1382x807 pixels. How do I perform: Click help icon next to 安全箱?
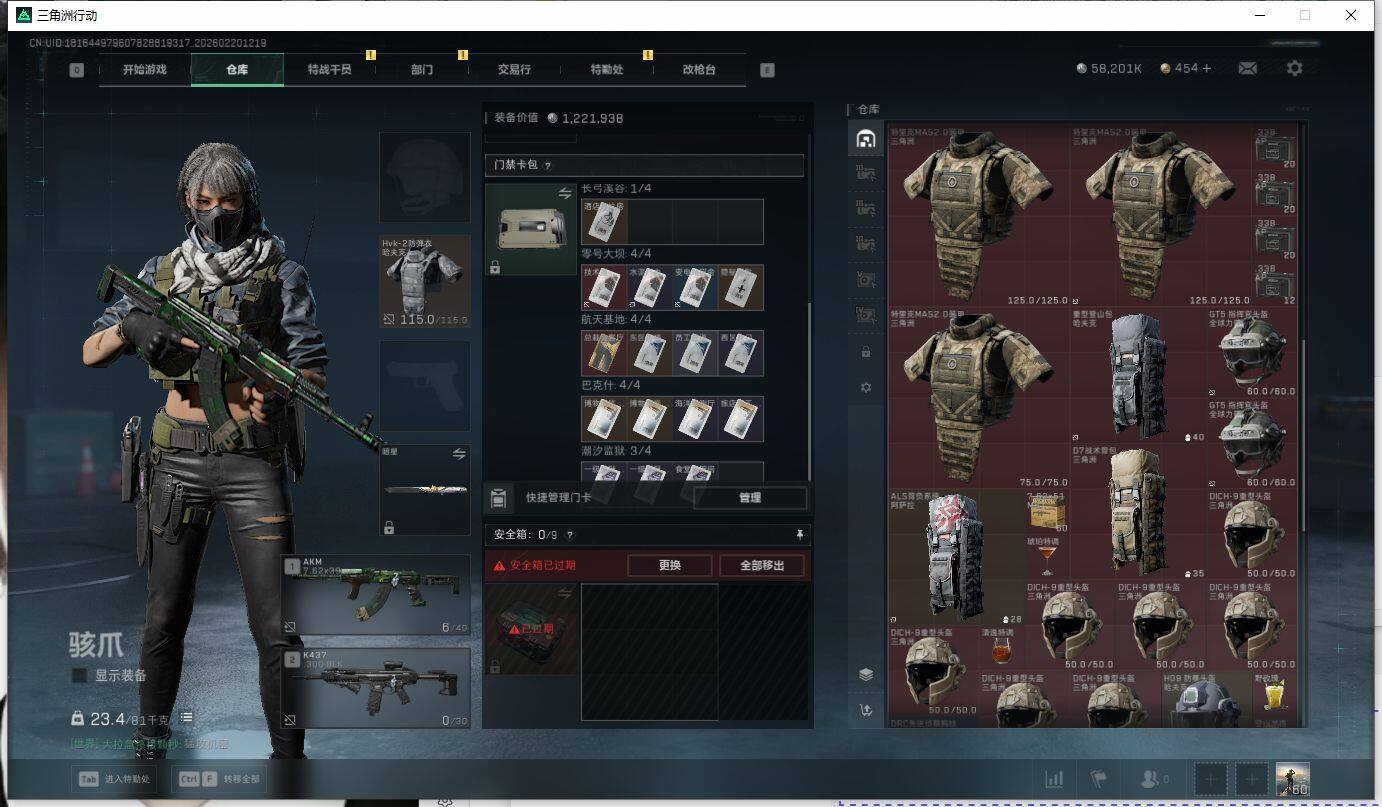coord(569,535)
